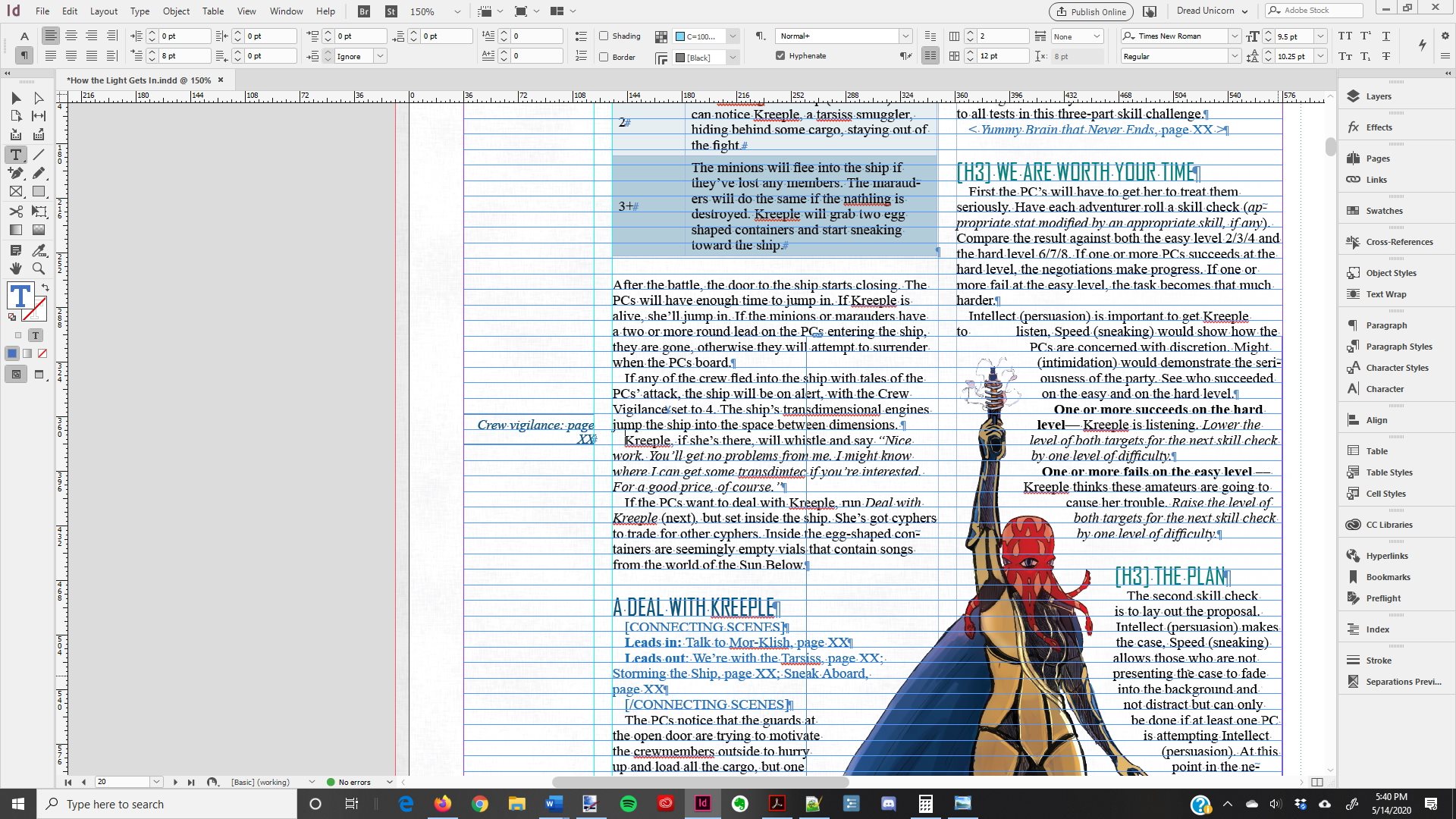This screenshot has height=819, width=1456.
Task: Choose the Pencil tool
Action: [39, 173]
